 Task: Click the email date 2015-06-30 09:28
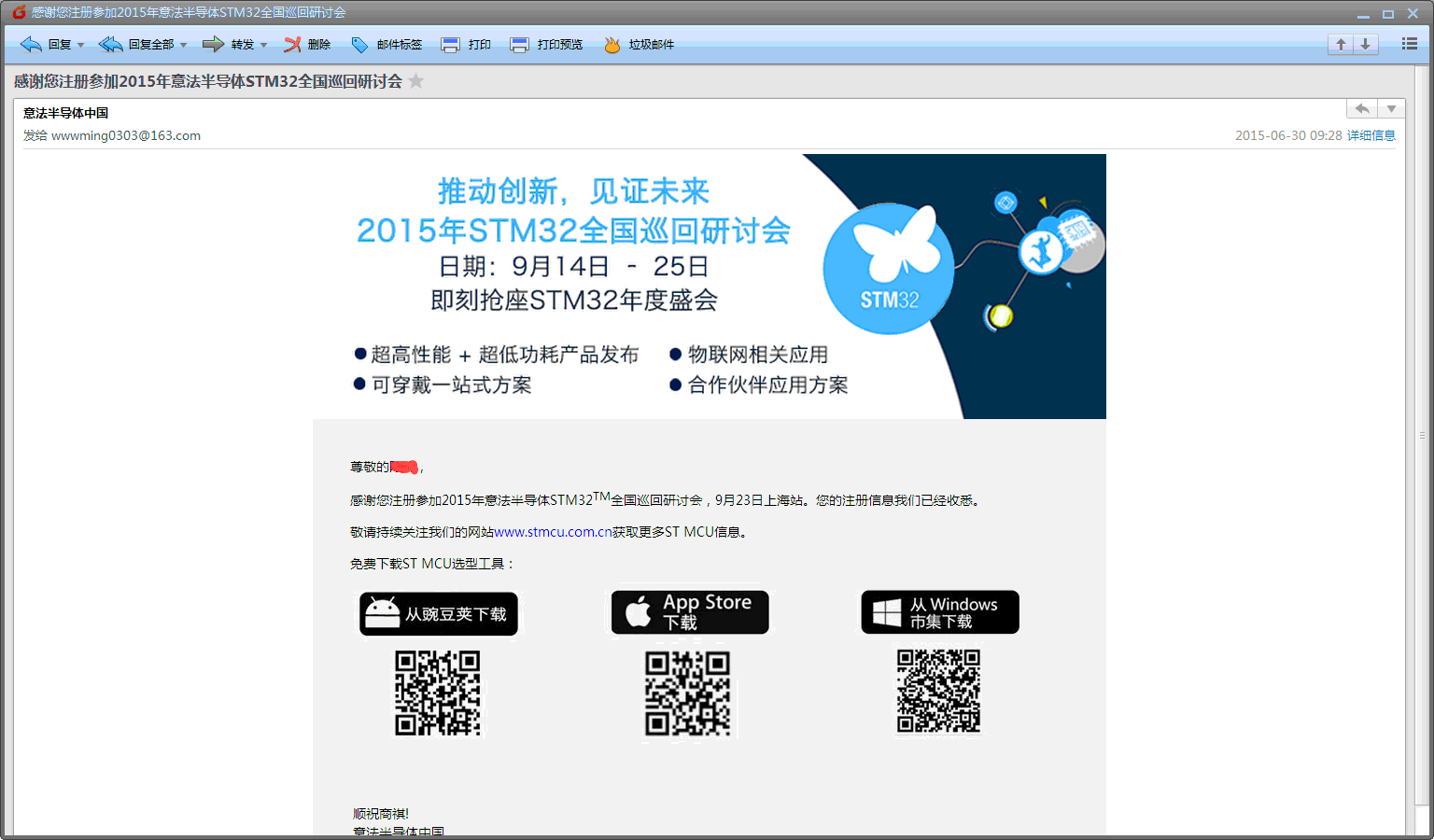(1288, 135)
